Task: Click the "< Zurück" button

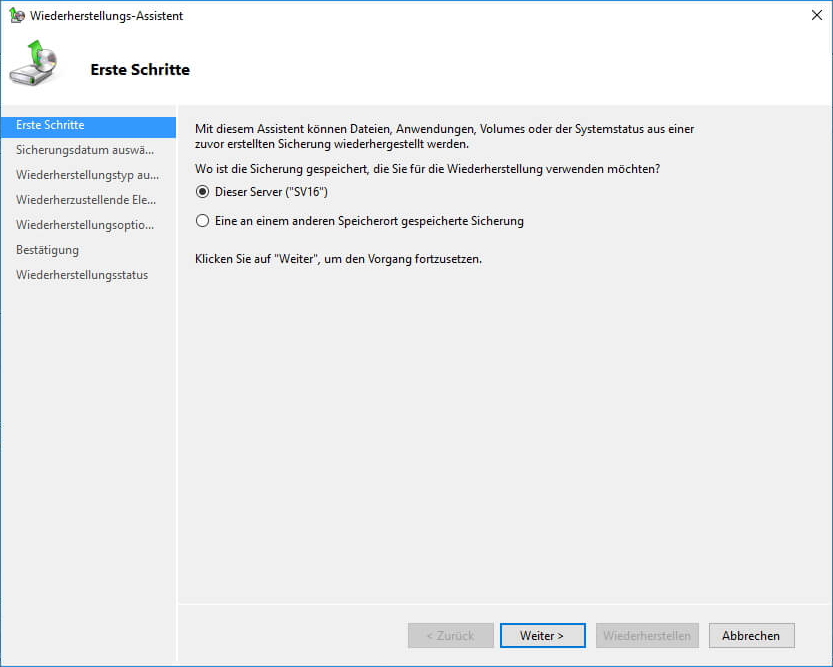Action: tap(450, 636)
